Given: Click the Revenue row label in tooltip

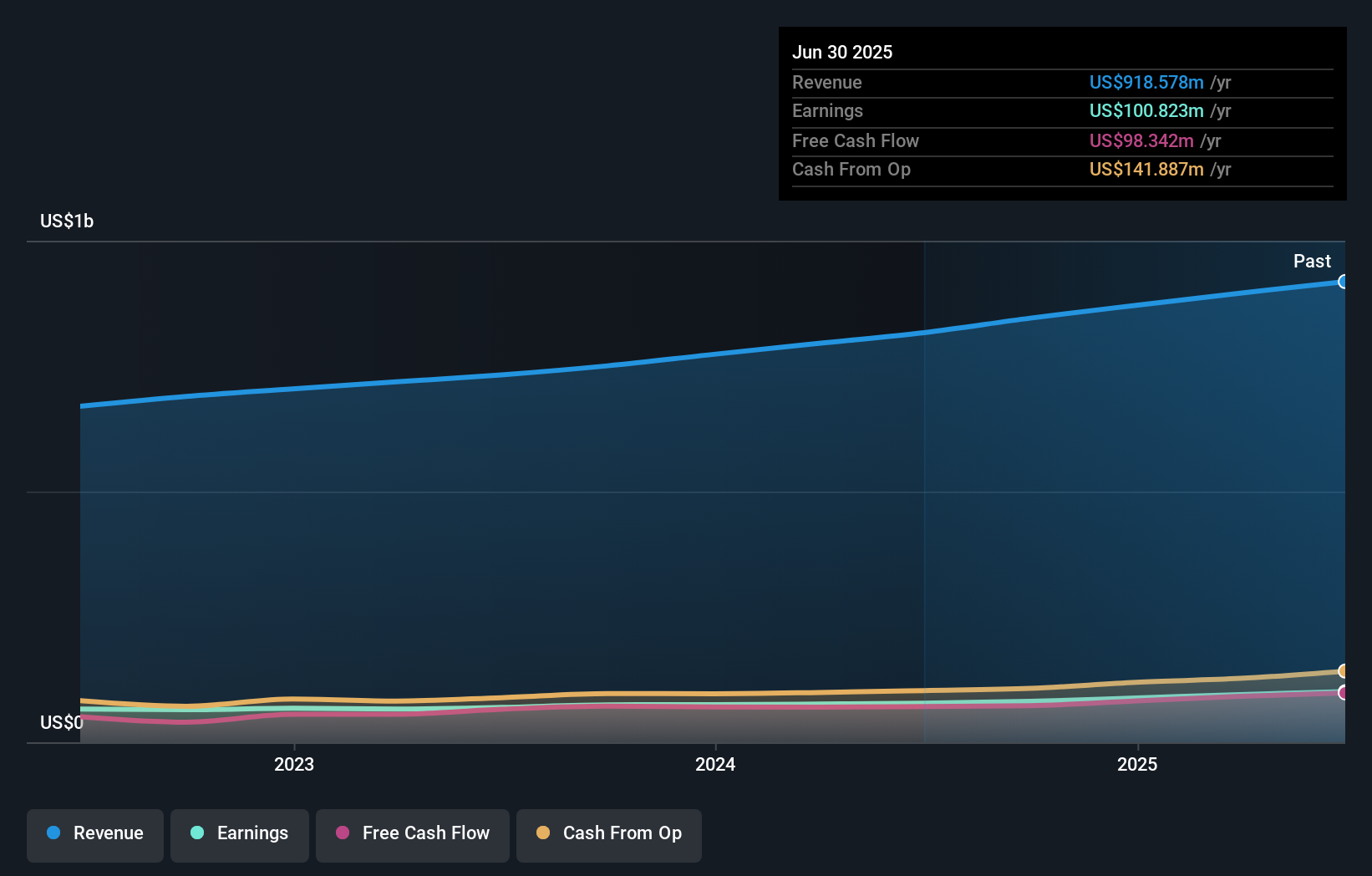Looking at the screenshot, I should [827, 82].
